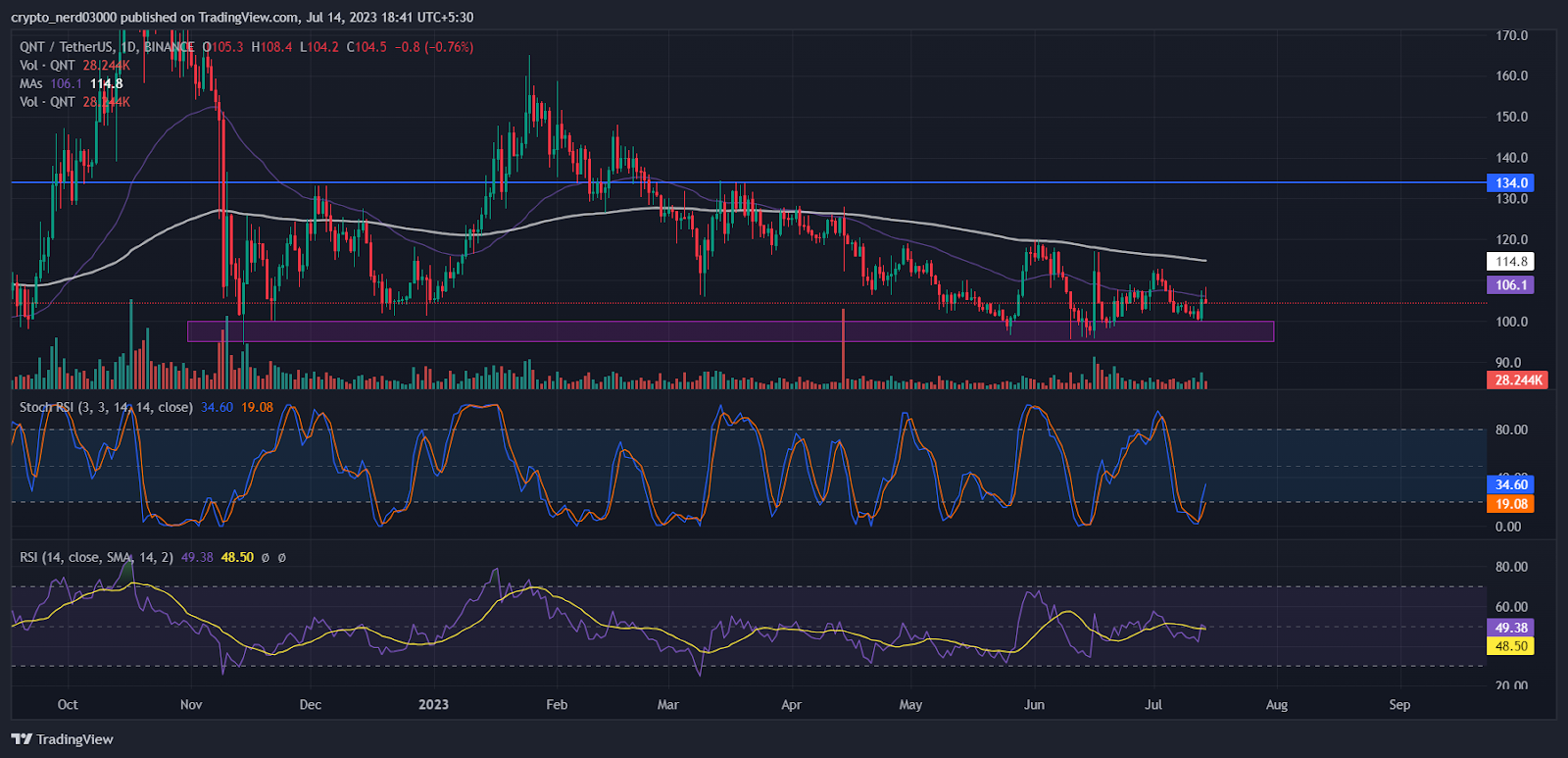Viewport: 1568px width, 758px height.
Task: Click the second Vol · QNT legend row
Action: [74, 102]
